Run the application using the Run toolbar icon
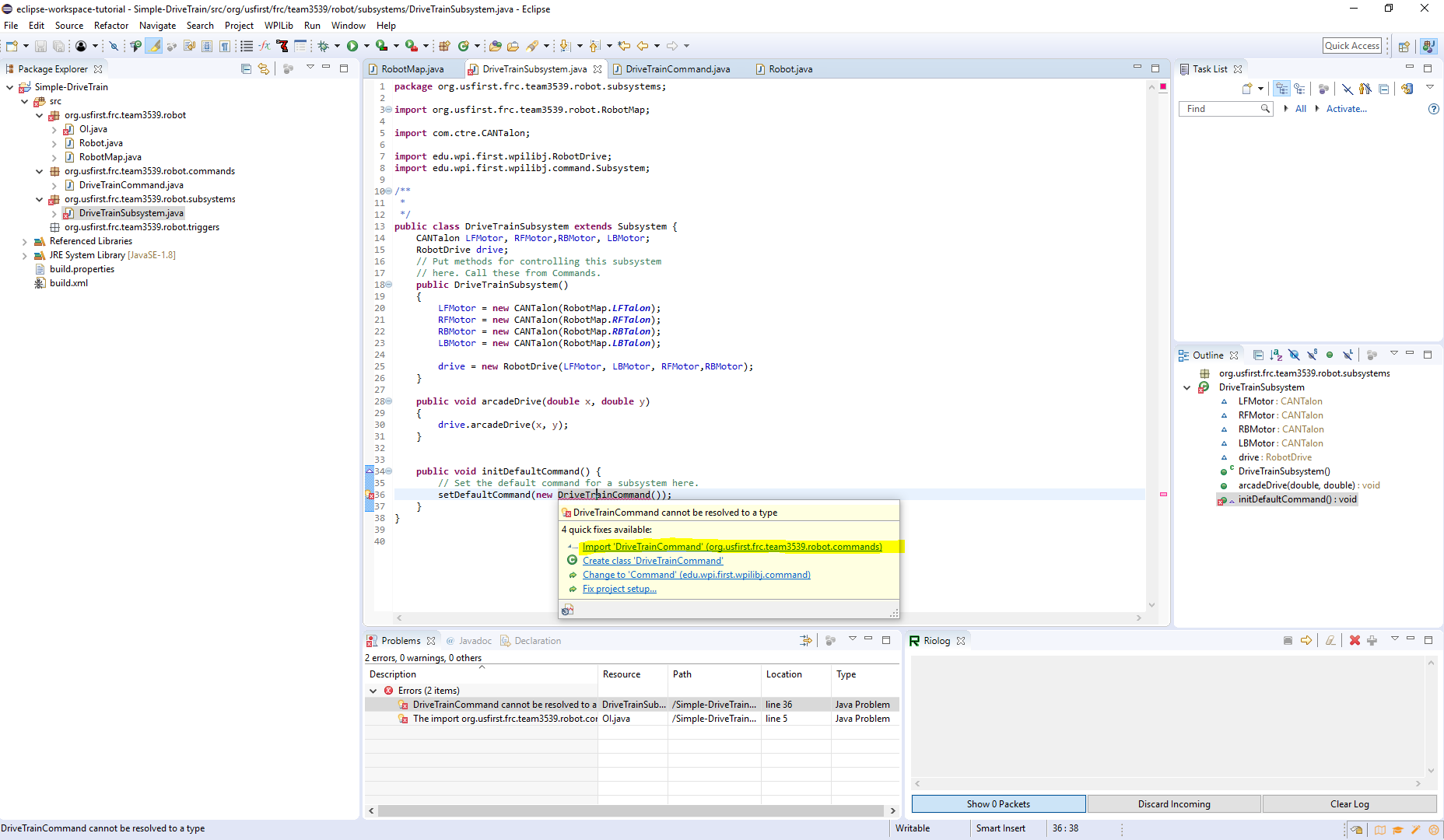This screenshot has width=1444, height=840. click(352, 46)
